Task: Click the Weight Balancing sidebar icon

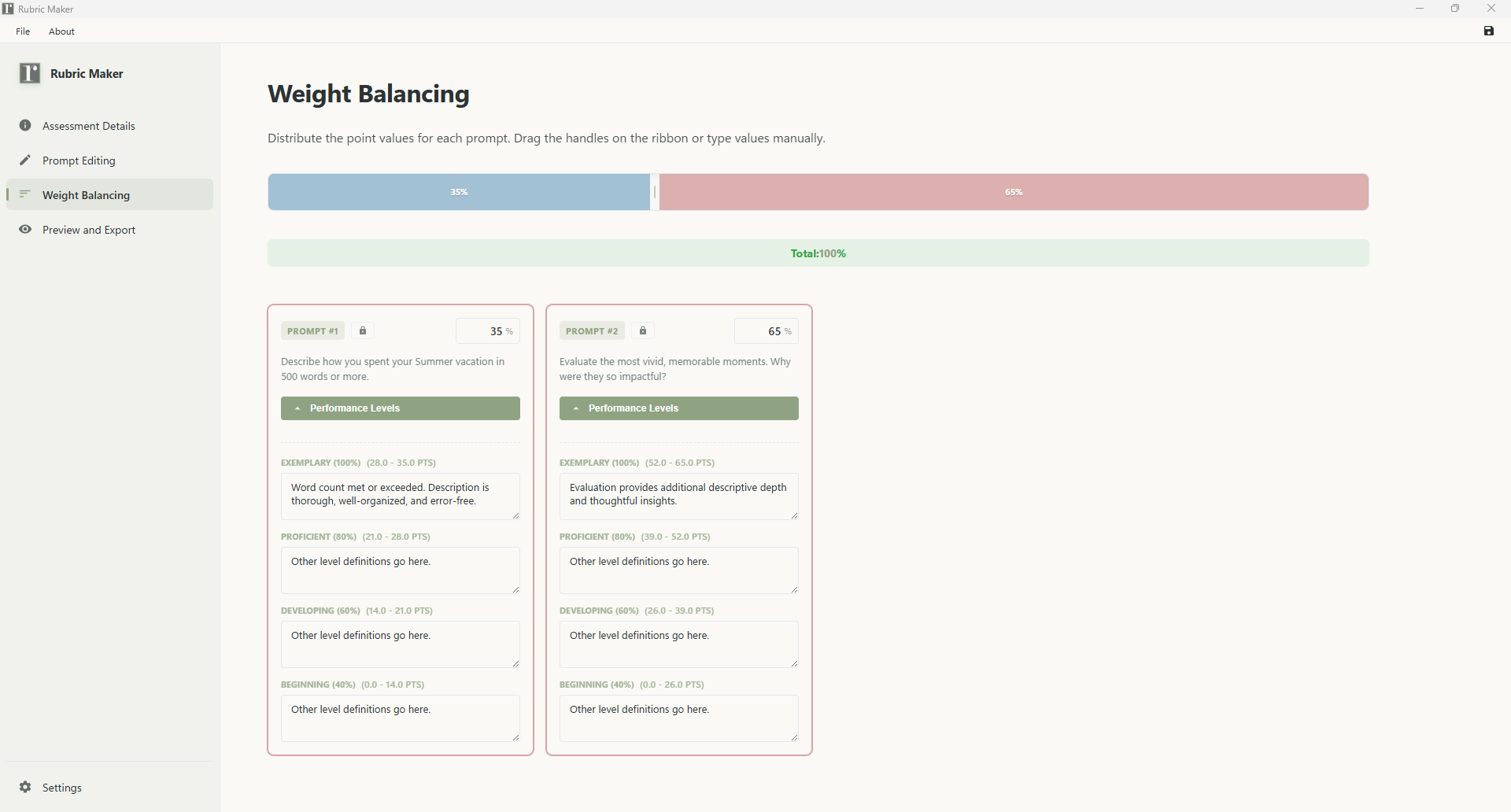Action: (25, 194)
